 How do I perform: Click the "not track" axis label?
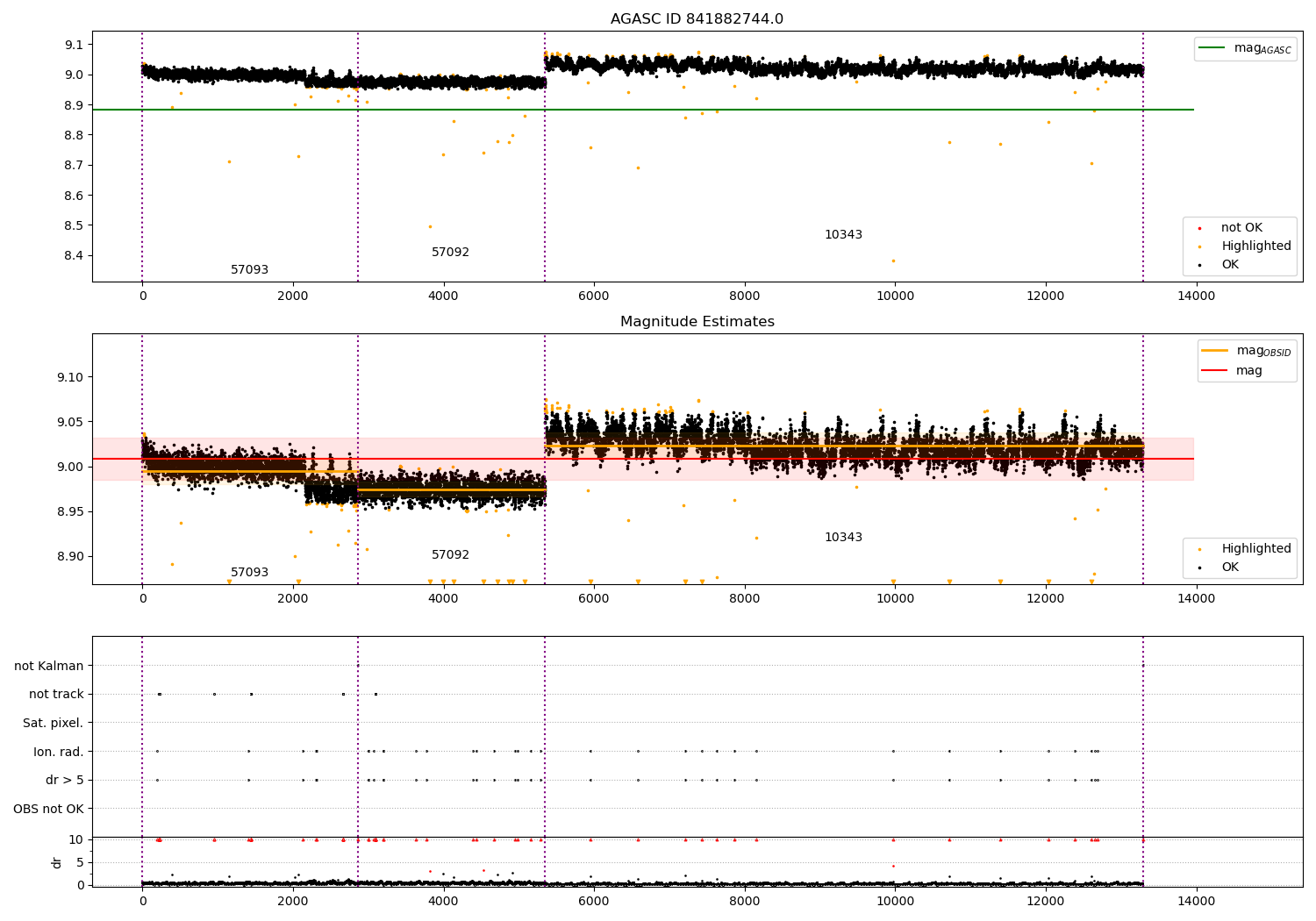(x=56, y=695)
